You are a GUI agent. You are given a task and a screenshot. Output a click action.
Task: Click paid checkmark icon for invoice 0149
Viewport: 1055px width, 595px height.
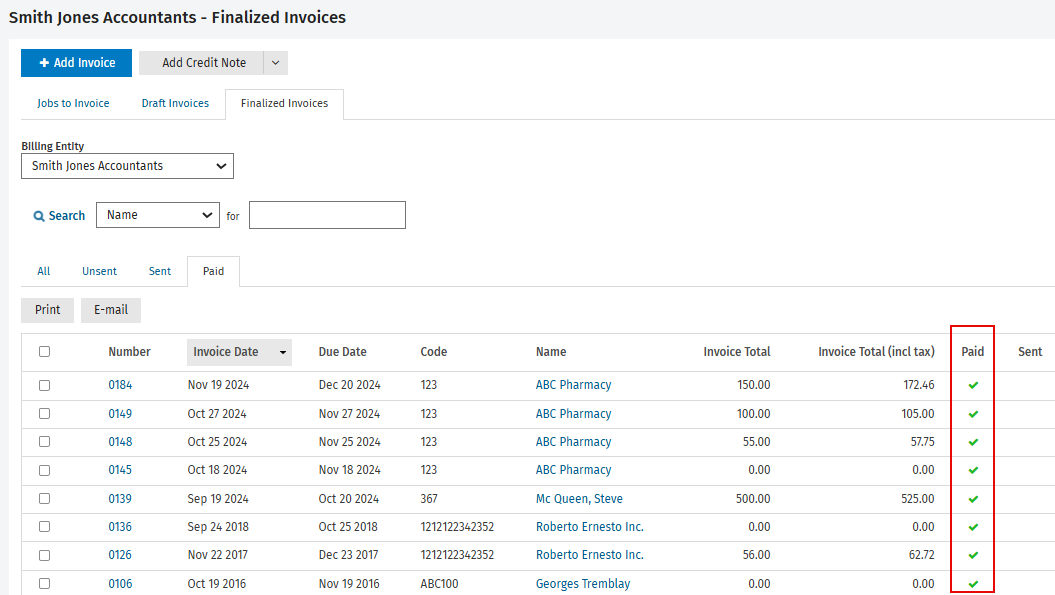click(973, 414)
